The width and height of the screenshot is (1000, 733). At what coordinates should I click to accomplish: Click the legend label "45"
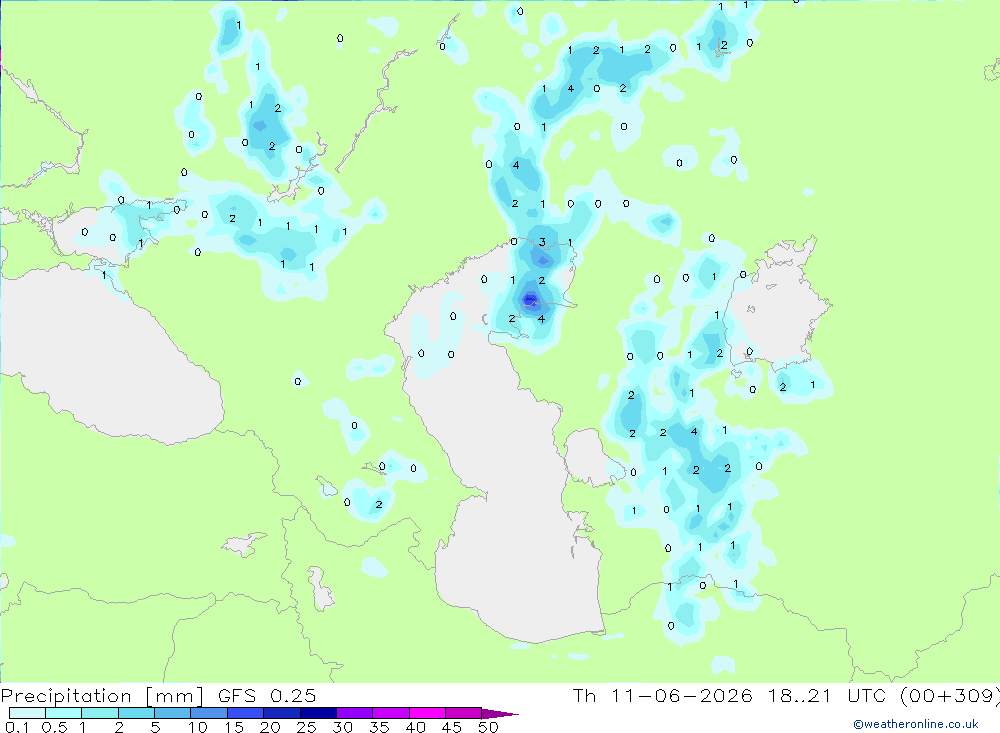coord(452,727)
